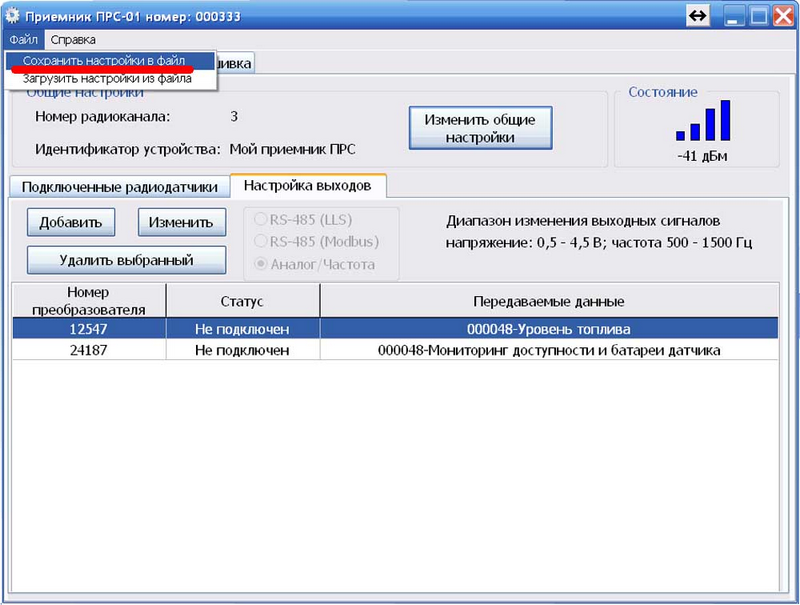Open the Файл menu

(x=23, y=39)
